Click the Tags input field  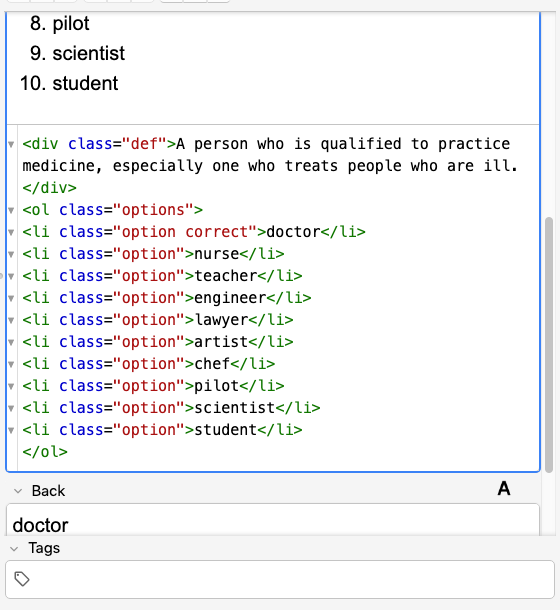coord(280,579)
